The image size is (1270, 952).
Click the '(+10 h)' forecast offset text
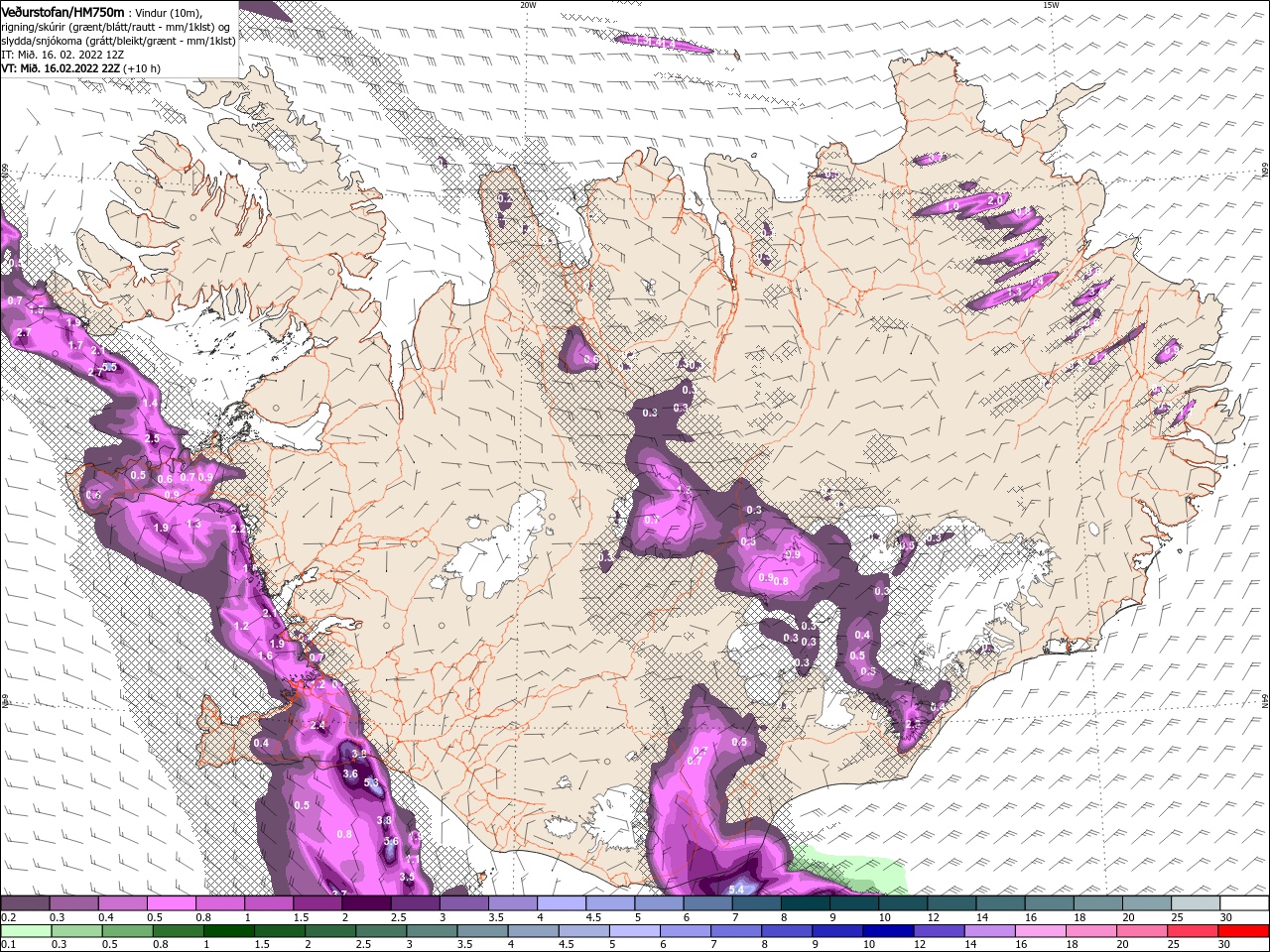click(x=142, y=68)
